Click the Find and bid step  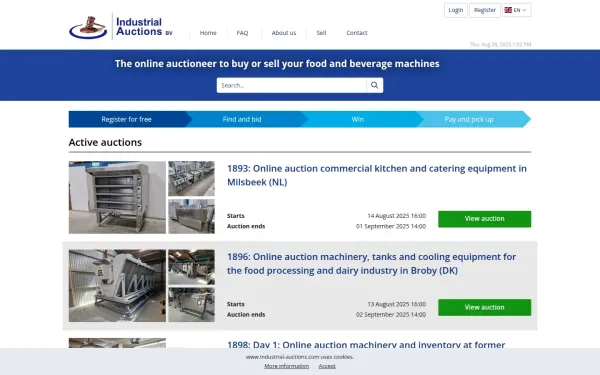(x=242, y=119)
